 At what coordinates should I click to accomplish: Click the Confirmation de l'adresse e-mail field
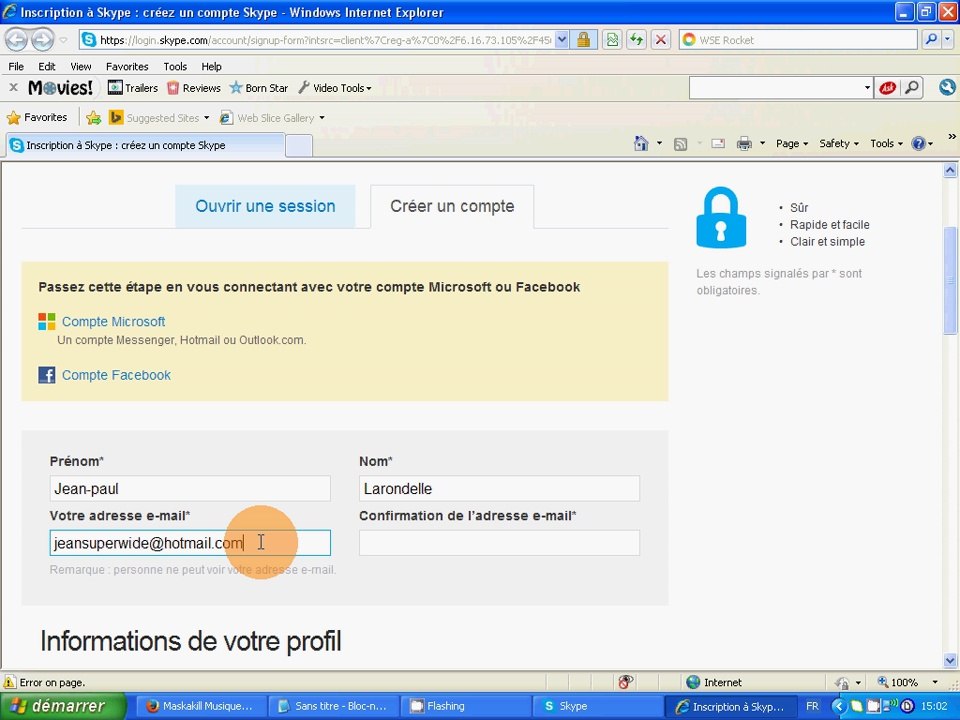click(x=499, y=543)
